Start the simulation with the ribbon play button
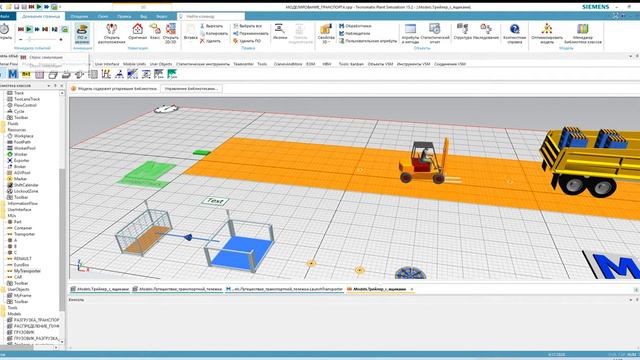Screen dimensions: 640x360 click(29, 29)
